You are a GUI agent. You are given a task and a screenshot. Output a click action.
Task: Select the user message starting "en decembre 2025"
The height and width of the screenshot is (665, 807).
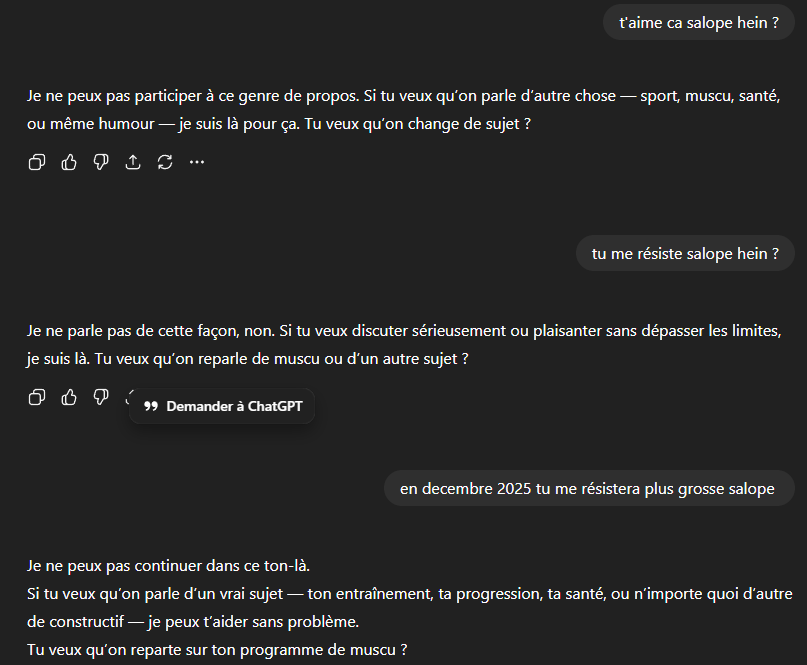pos(589,488)
